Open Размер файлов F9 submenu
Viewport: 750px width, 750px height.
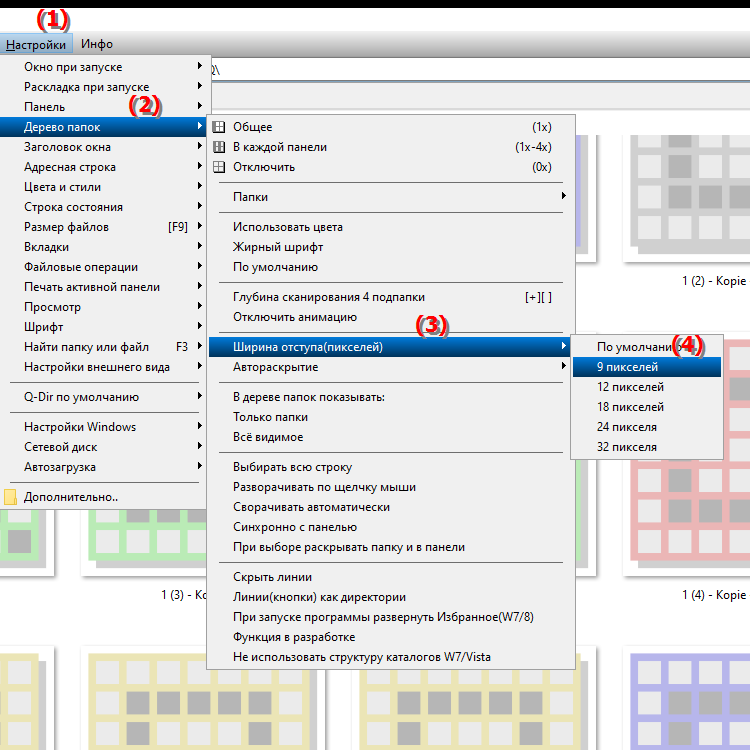(103, 227)
